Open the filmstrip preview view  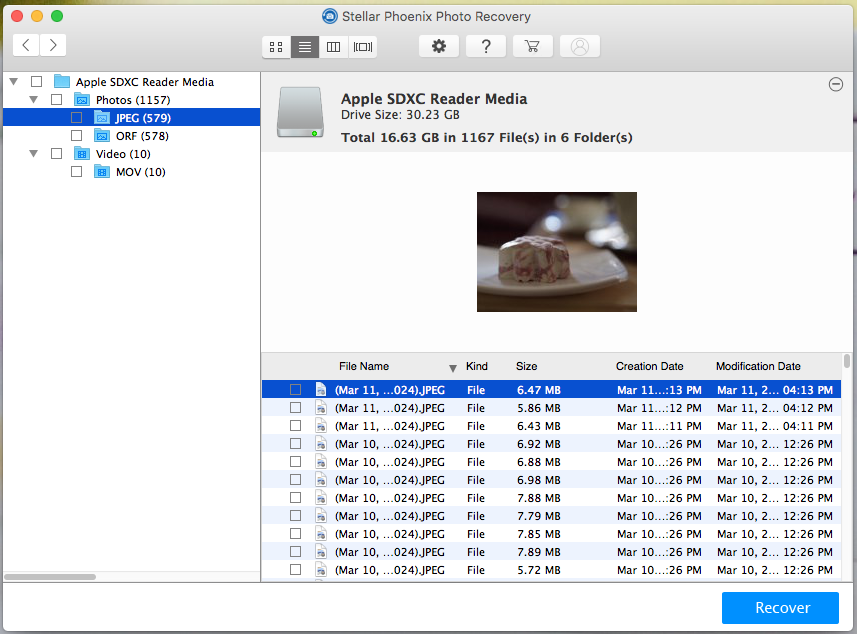362,46
